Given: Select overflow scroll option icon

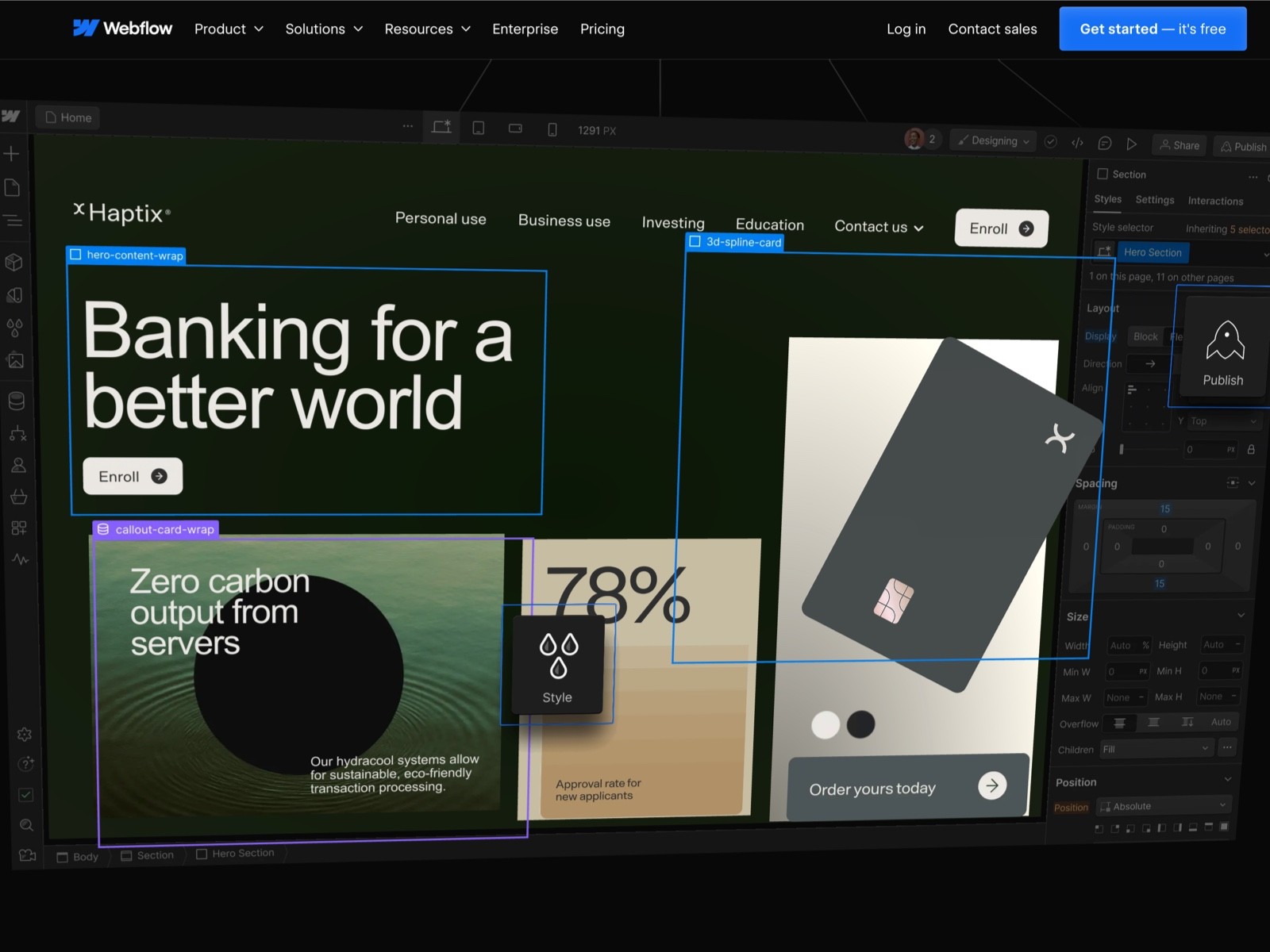Looking at the screenshot, I should point(1187,722).
